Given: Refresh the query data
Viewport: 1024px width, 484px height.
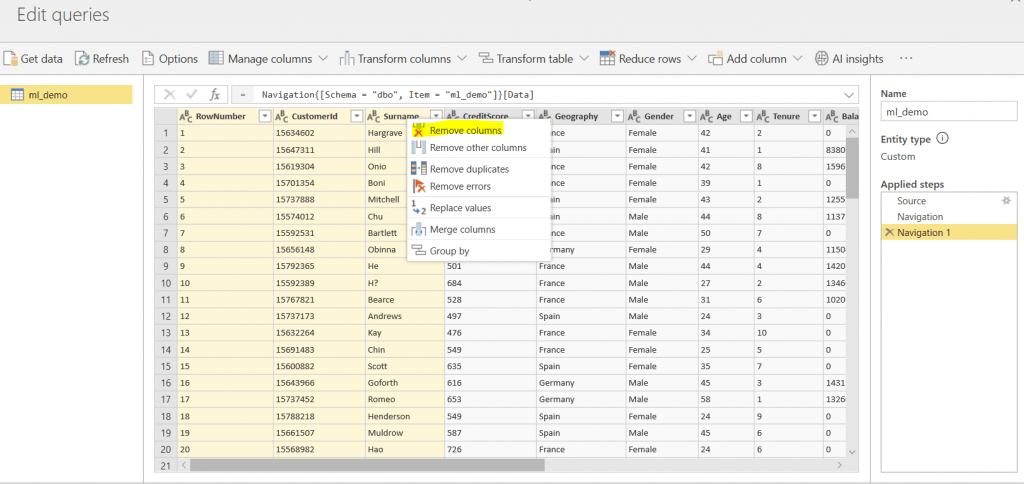Looking at the screenshot, I should pyautogui.click(x=102, y=59).
